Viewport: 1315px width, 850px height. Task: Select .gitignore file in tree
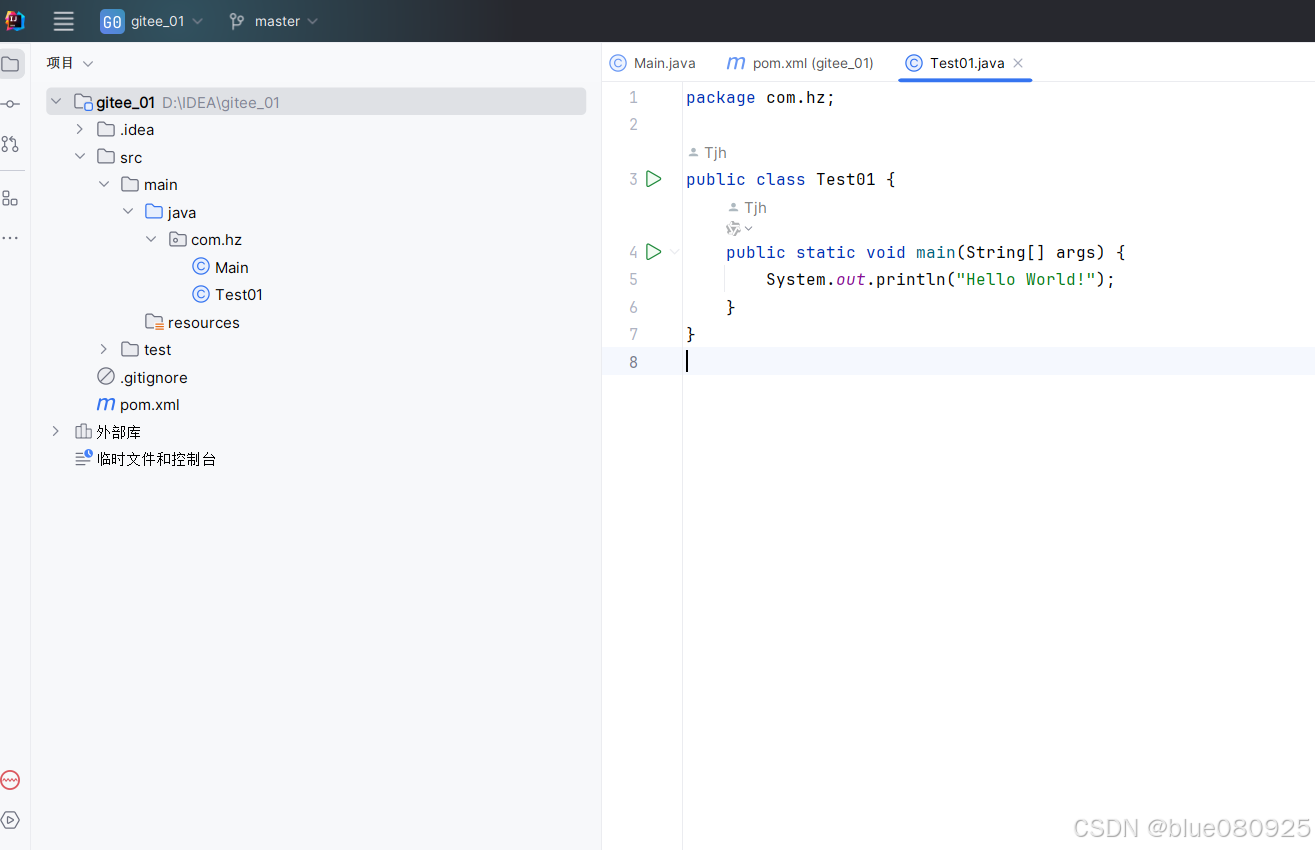click(x=154, y=377)
